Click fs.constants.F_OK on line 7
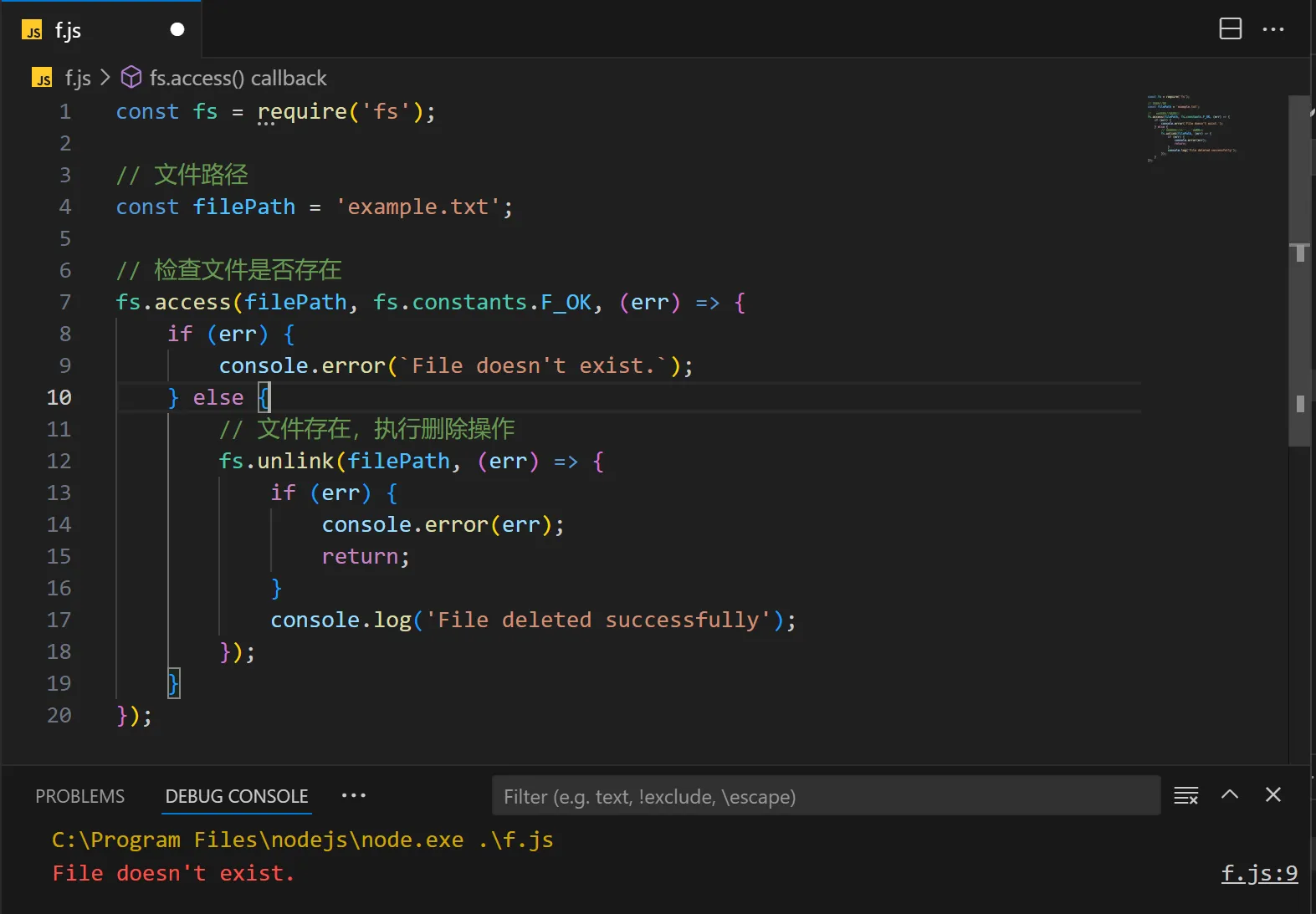Screen dimensions: 1316x914 [483, 302]
